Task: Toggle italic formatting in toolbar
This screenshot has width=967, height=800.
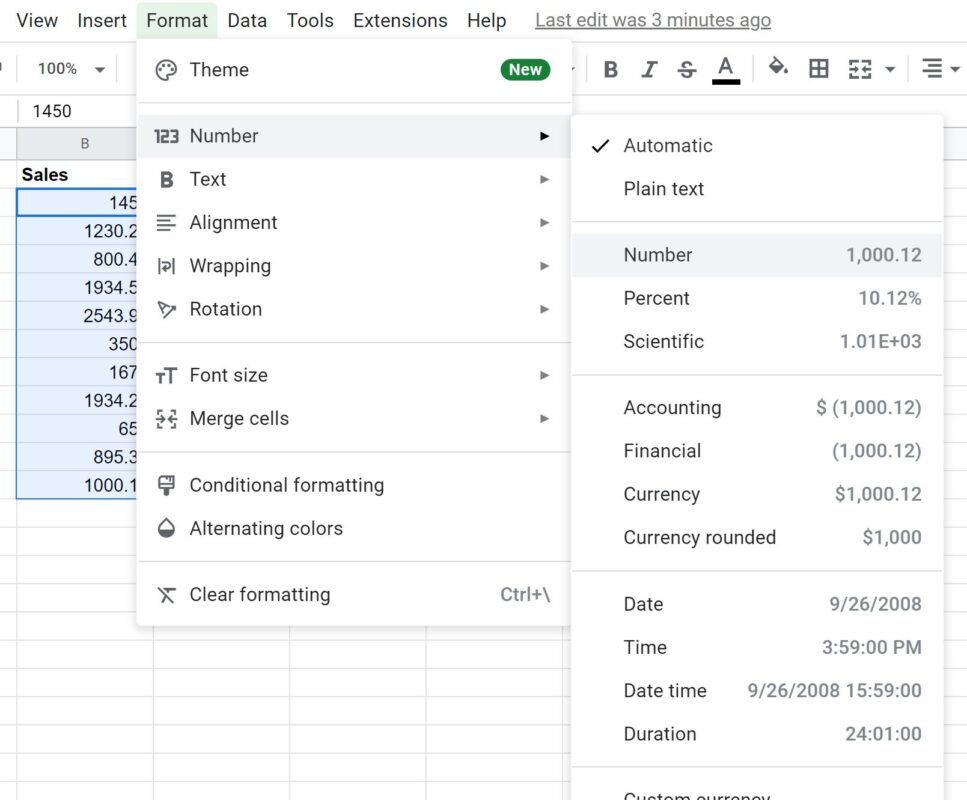Action: (649, 69)
